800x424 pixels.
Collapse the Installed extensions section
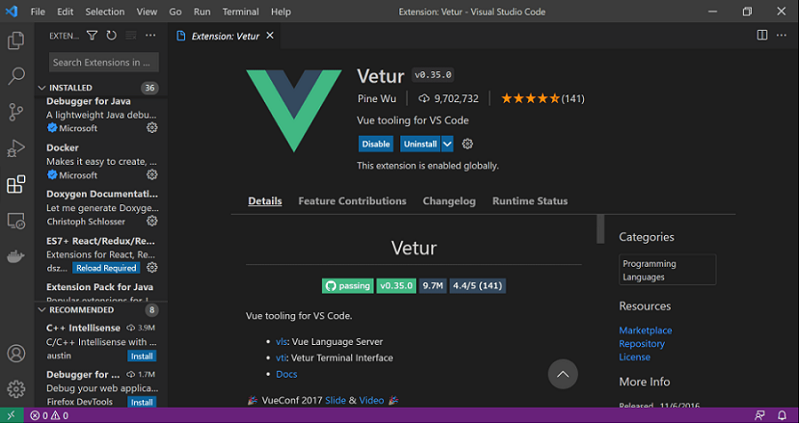[x=70, y=88]
